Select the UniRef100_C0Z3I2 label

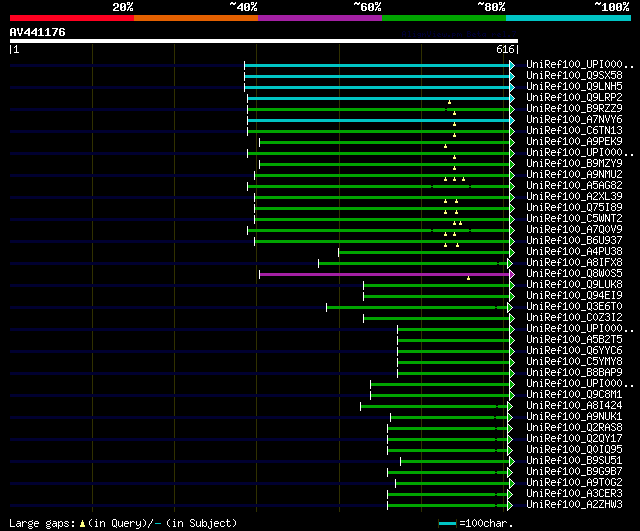pos(574,318)
